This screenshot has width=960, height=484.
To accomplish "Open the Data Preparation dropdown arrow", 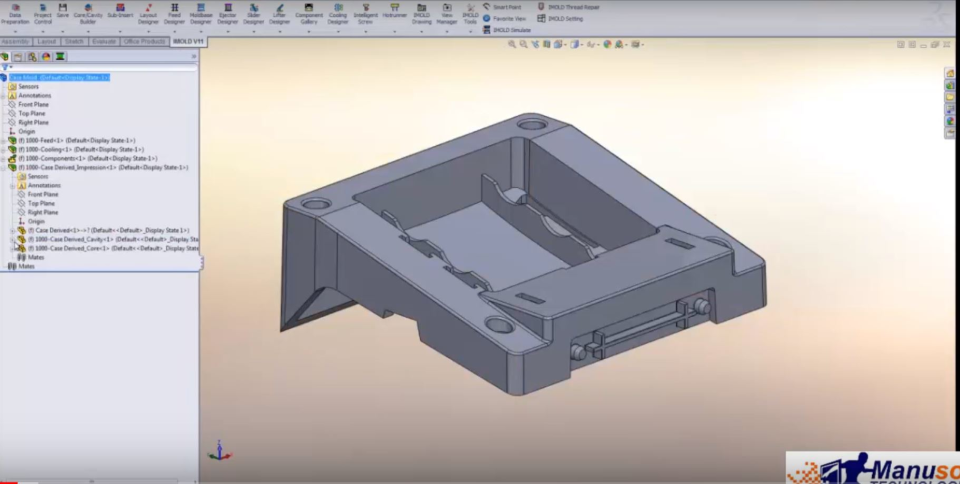I will tap(15, 31).
